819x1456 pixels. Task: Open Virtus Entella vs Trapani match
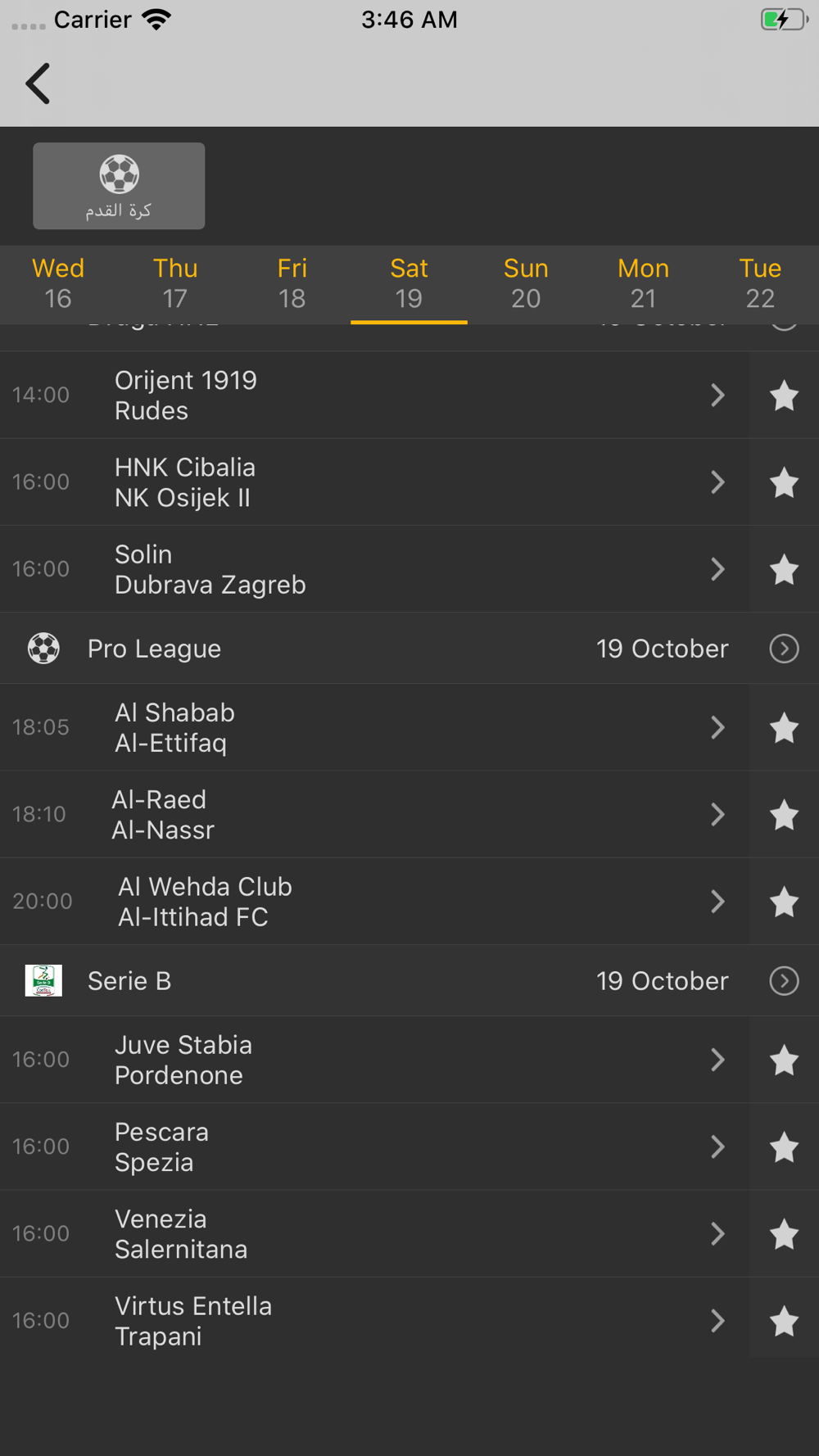[x=369, y=1321]
